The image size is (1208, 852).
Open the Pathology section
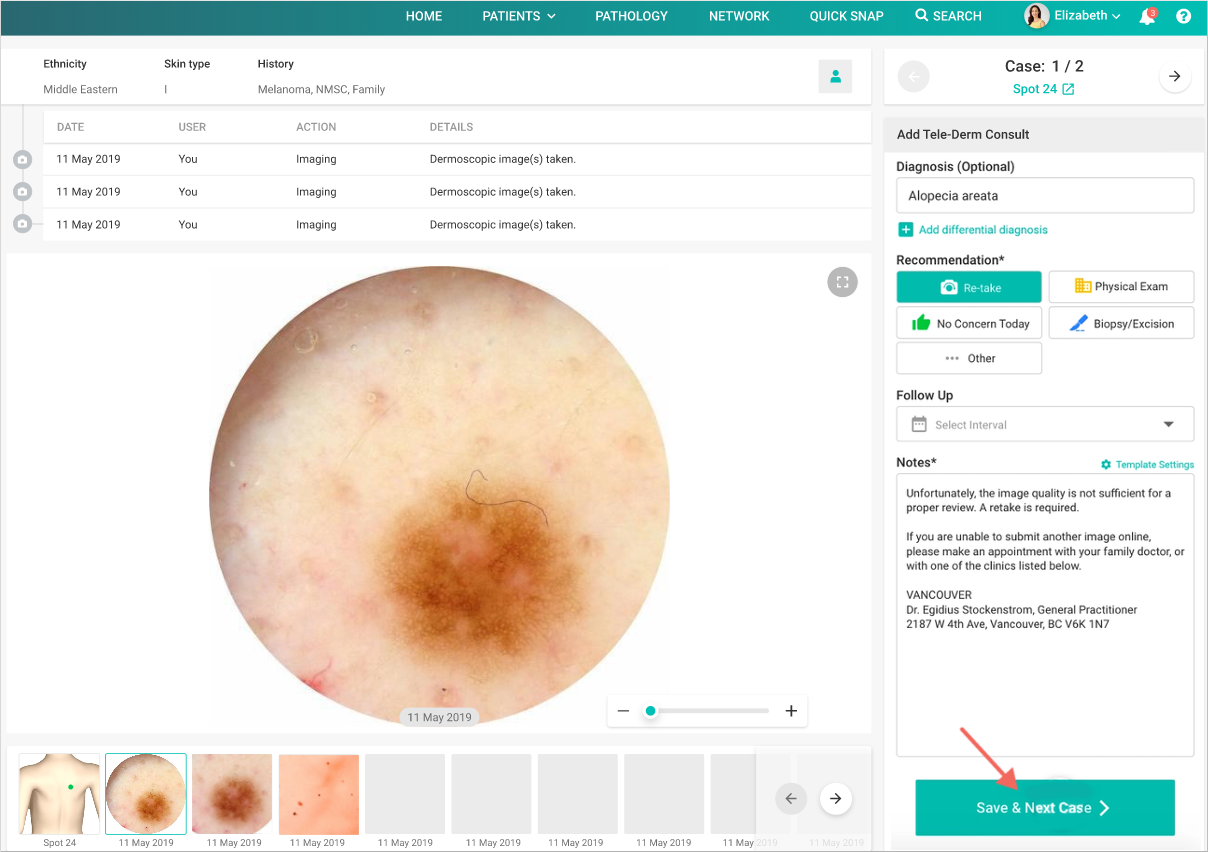631,16
